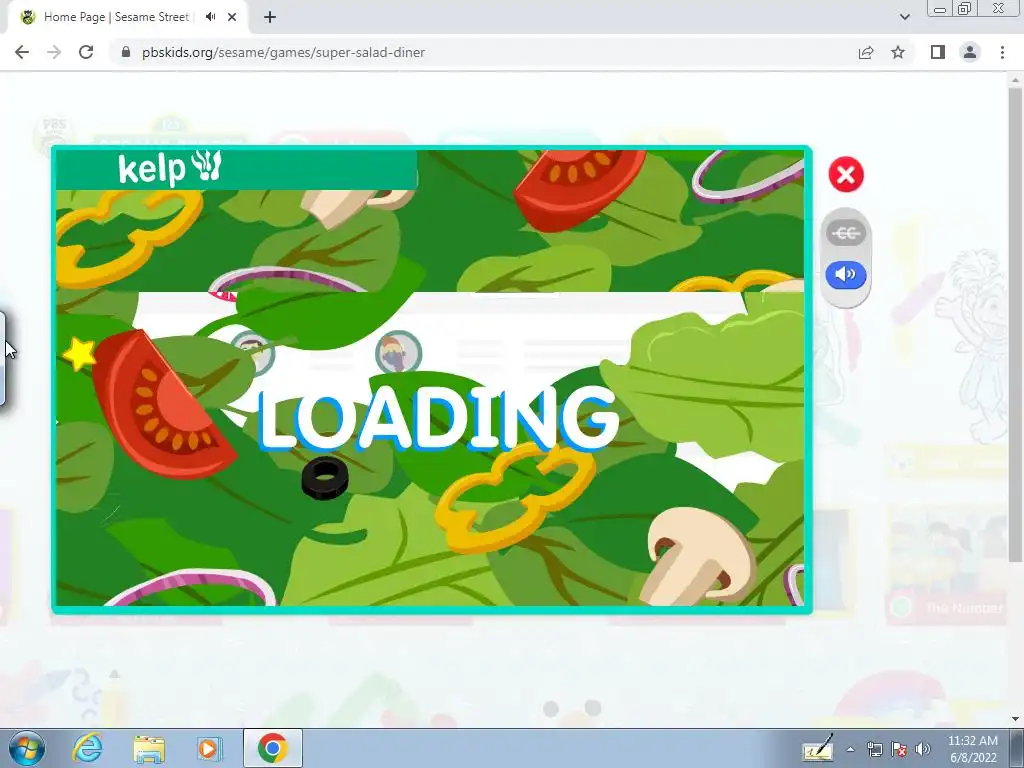Click the Show desktop strip at taskbar end
Screen dimensions: 1024x768
pos(1018,748)
